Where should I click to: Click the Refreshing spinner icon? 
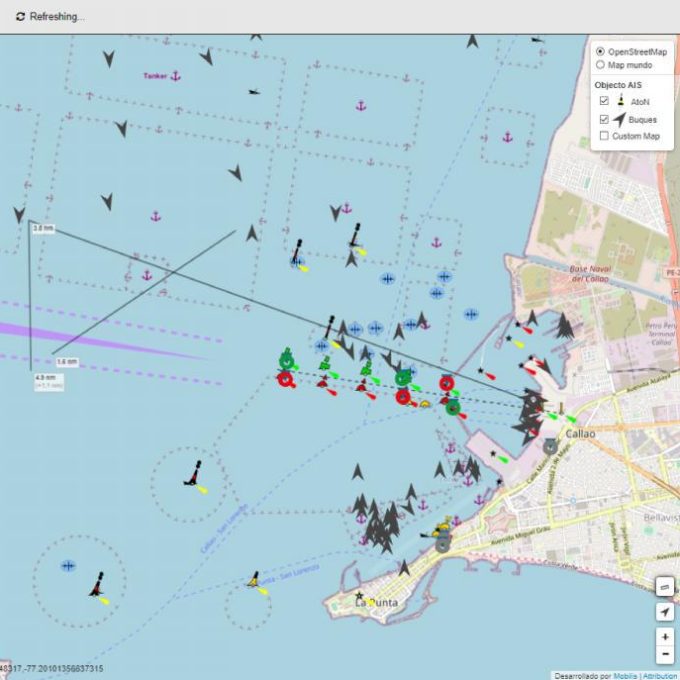click(20, 17)
